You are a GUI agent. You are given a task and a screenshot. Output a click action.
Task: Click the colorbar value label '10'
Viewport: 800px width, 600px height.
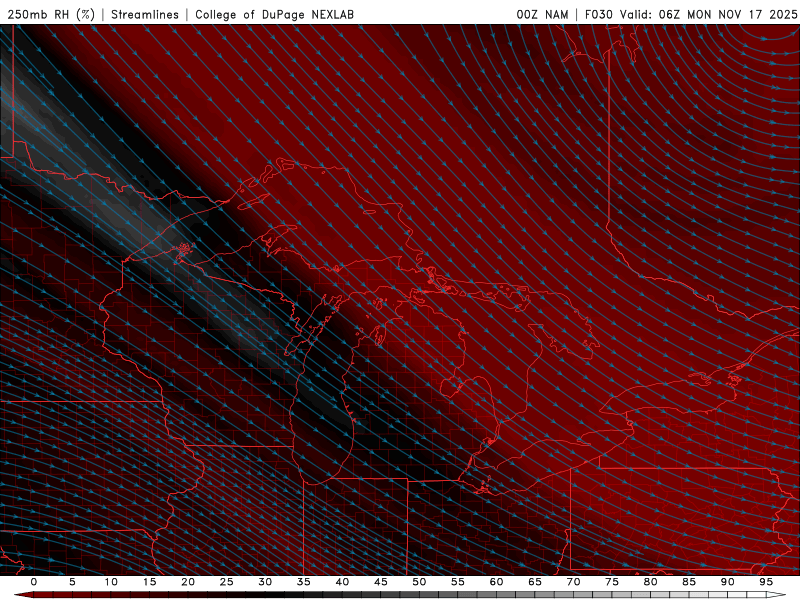pos(111,582)
